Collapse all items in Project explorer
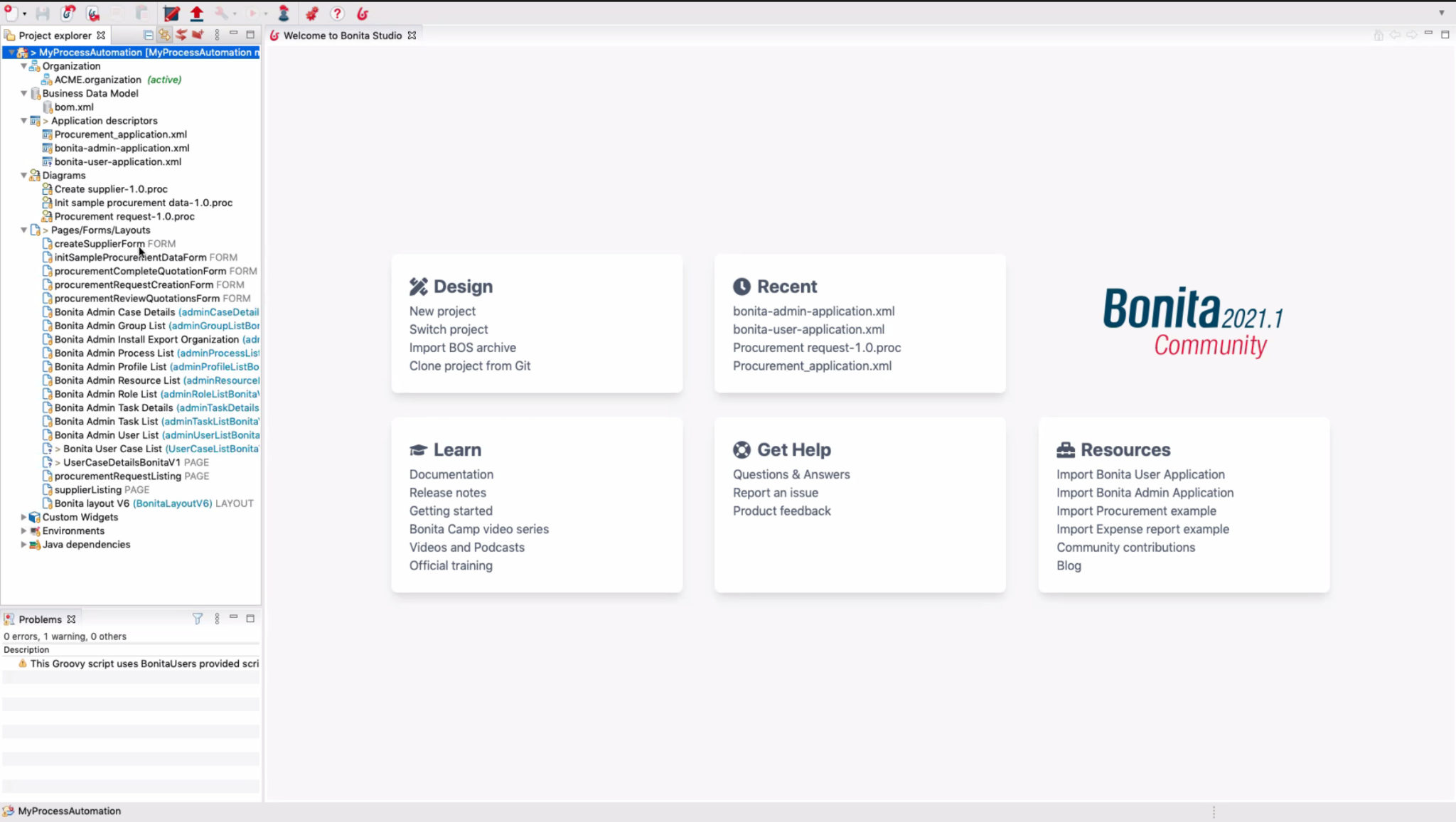 [149, 33]
